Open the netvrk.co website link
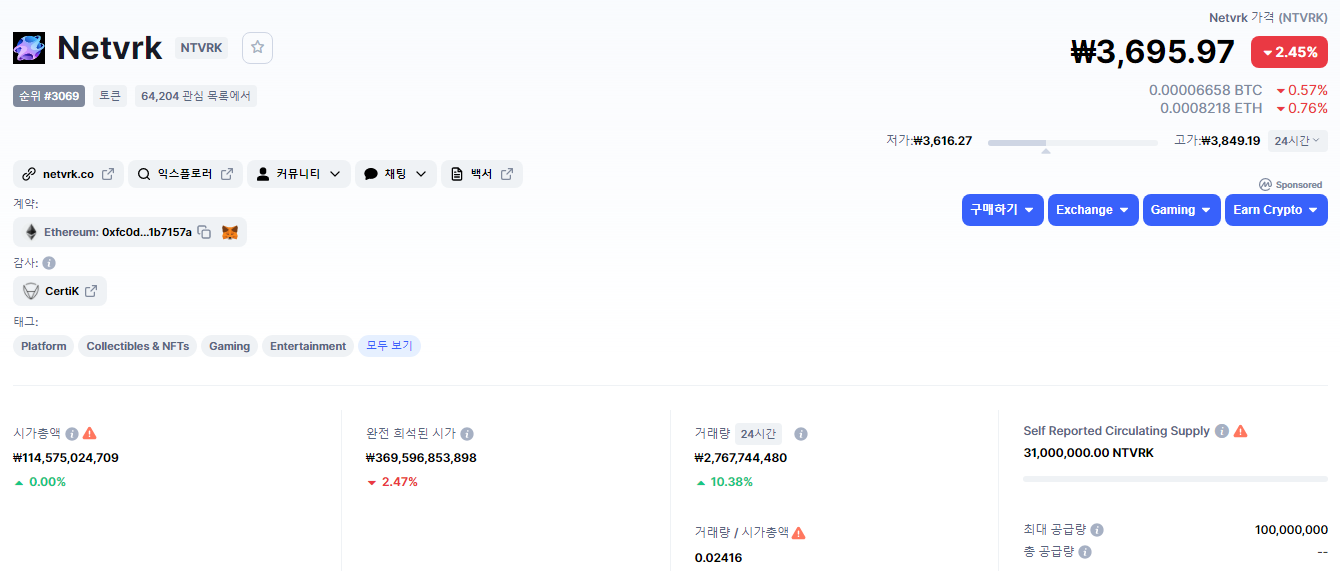The height and width of the screenshot is (582, 1340). point(68,174)
